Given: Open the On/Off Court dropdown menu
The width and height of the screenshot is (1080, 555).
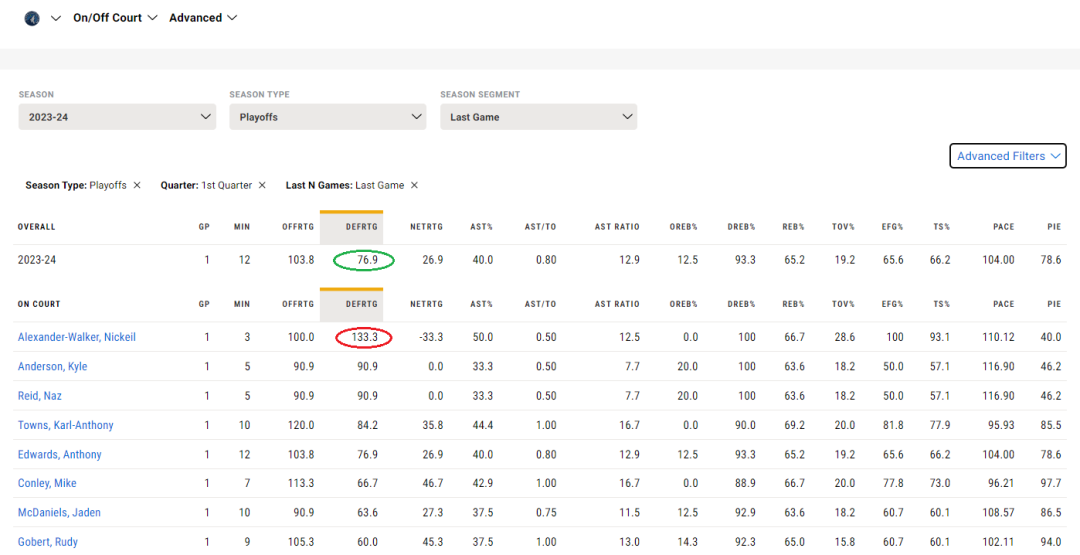Looking at the screenshot, I should click(115, 18).
